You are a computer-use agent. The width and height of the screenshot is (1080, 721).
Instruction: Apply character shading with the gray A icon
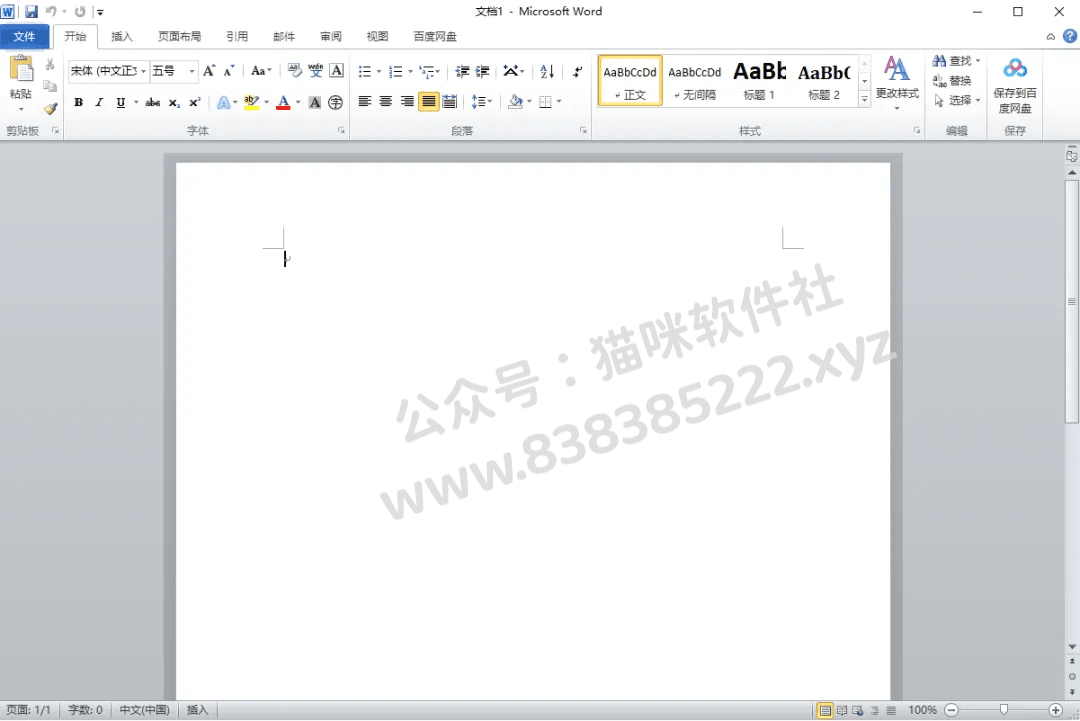tap(315, 103)
